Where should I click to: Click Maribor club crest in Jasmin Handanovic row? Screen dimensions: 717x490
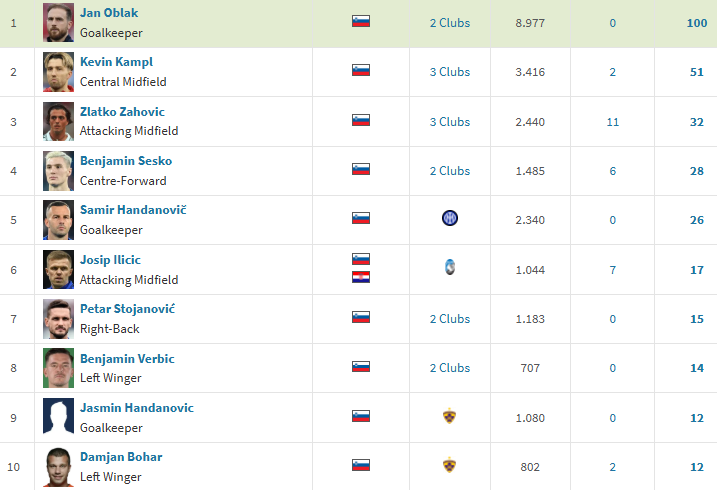point(449,416)
